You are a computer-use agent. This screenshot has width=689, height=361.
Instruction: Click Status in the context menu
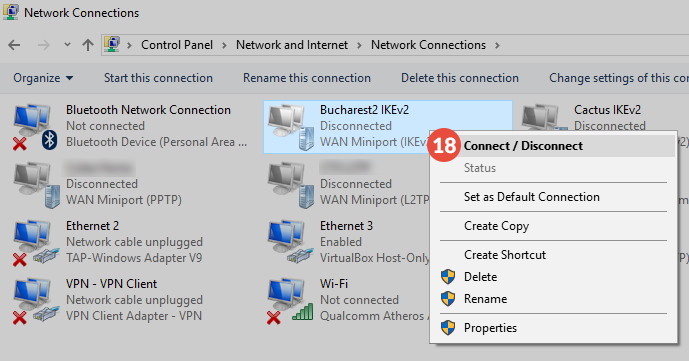pos(554,168)
